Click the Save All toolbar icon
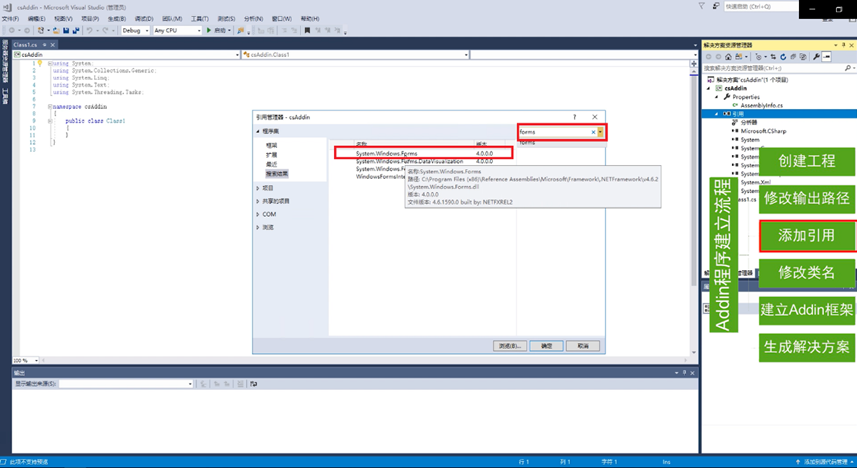The width and height of the screenshot is (857, 468). click(75, 31)
